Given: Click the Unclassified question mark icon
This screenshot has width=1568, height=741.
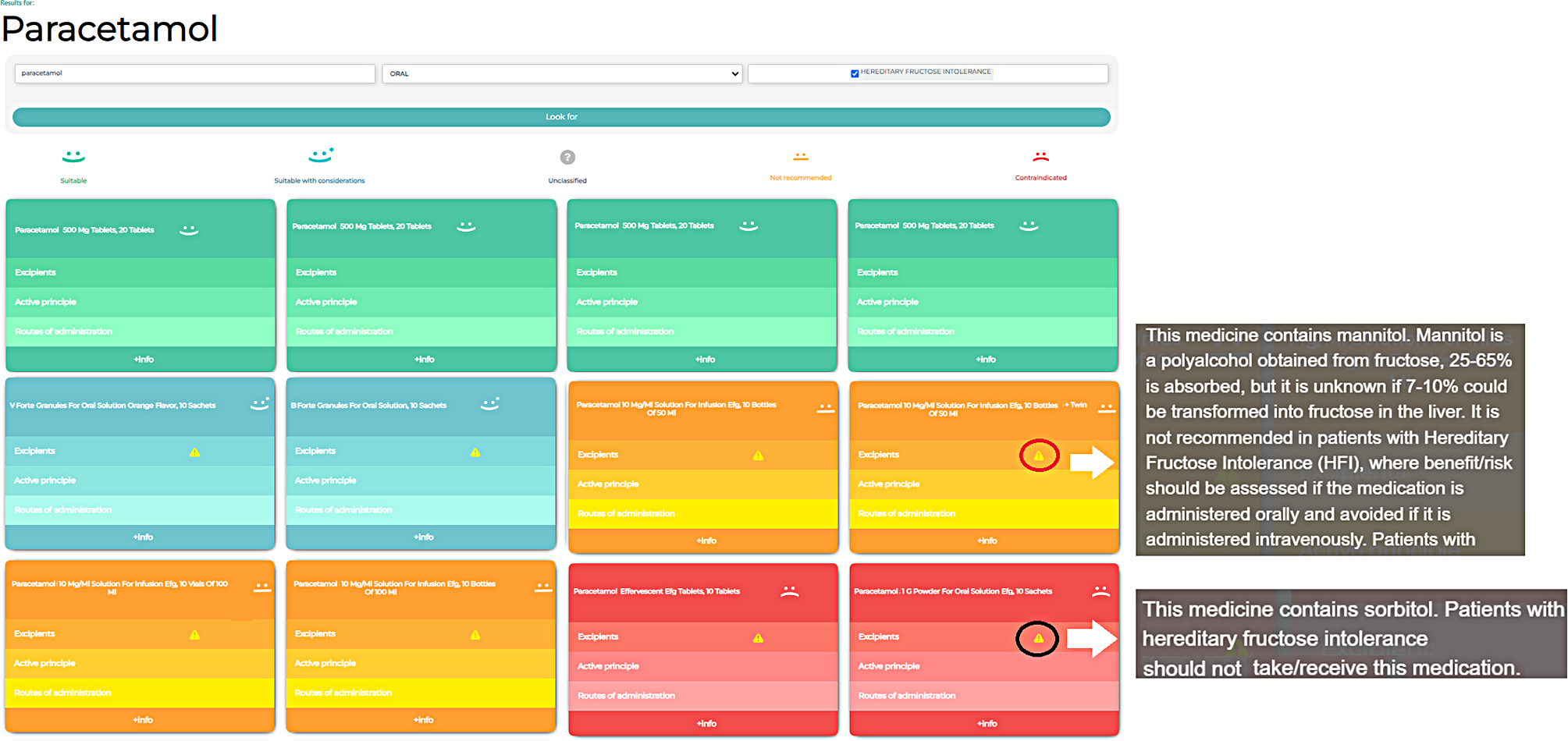Looking at the screenshot, I should click(x=567, y=158).
